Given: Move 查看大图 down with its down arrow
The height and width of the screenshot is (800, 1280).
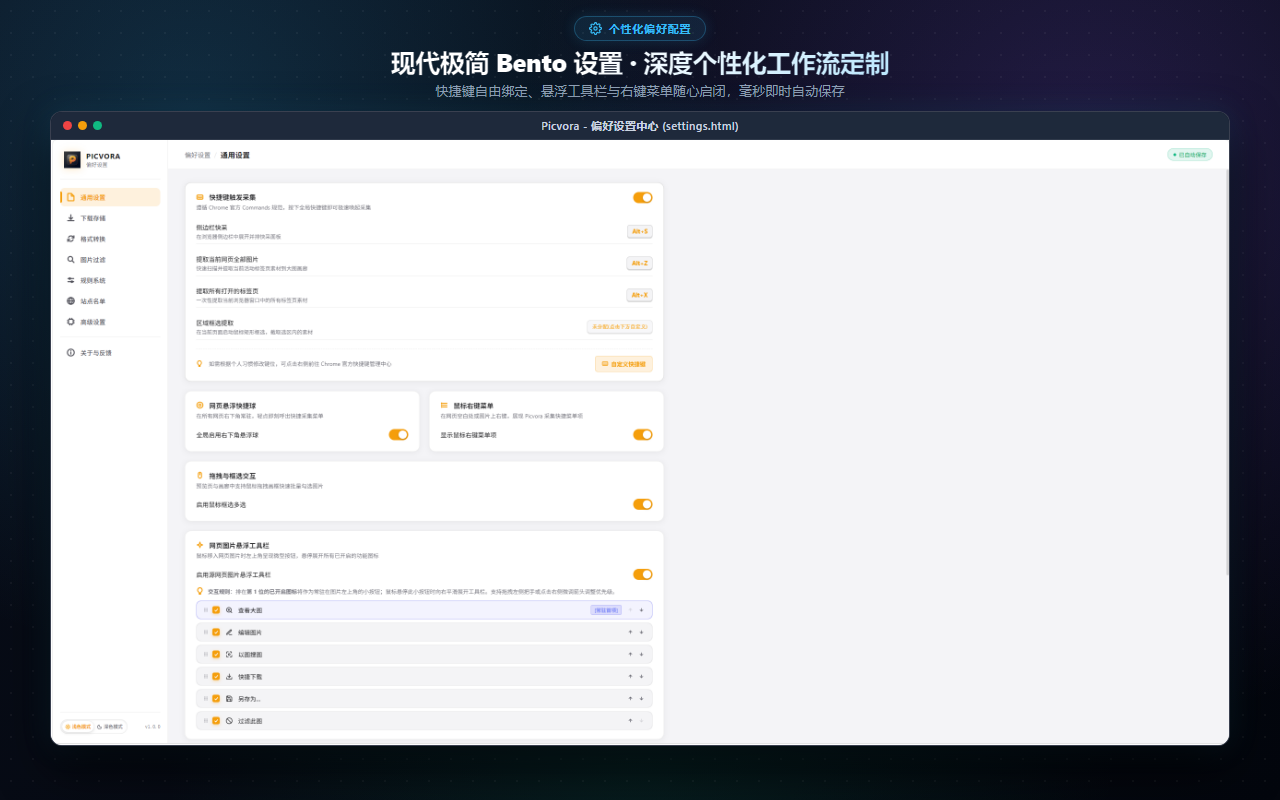Looking at the screenshot, I should 641,610.
